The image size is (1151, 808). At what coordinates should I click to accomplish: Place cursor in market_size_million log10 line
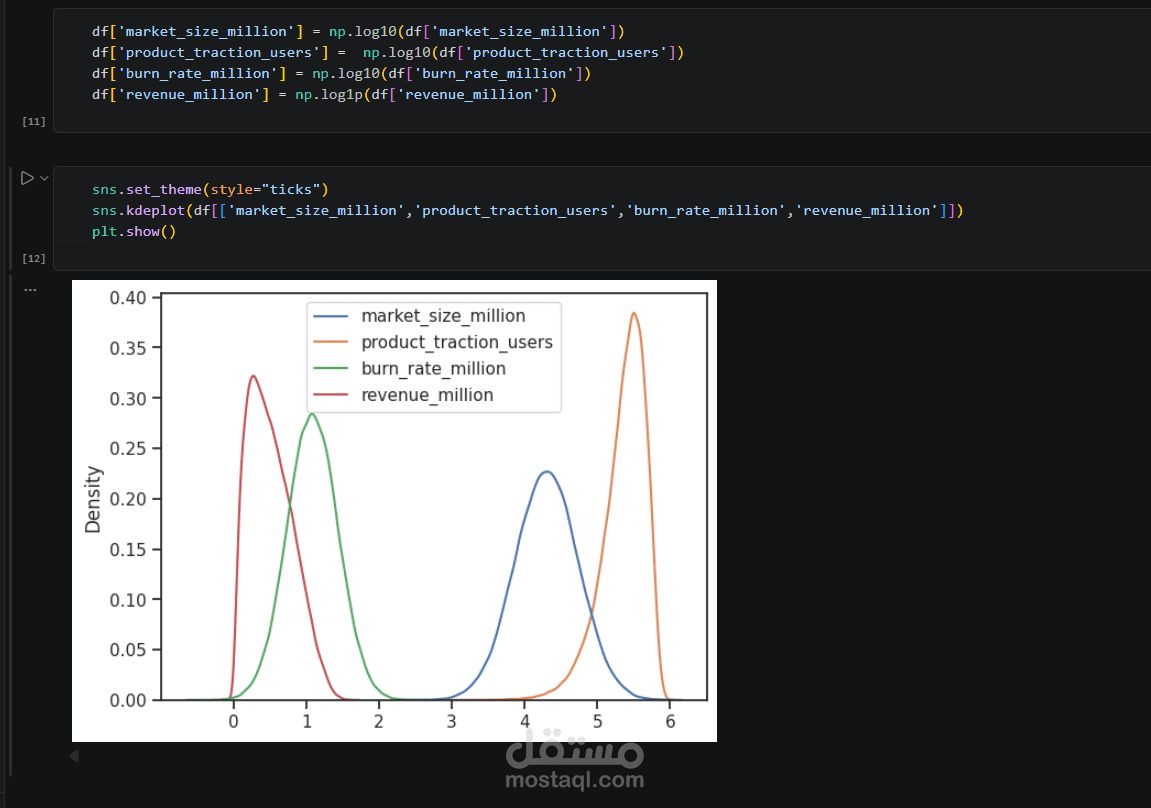(x=358, y=32)
